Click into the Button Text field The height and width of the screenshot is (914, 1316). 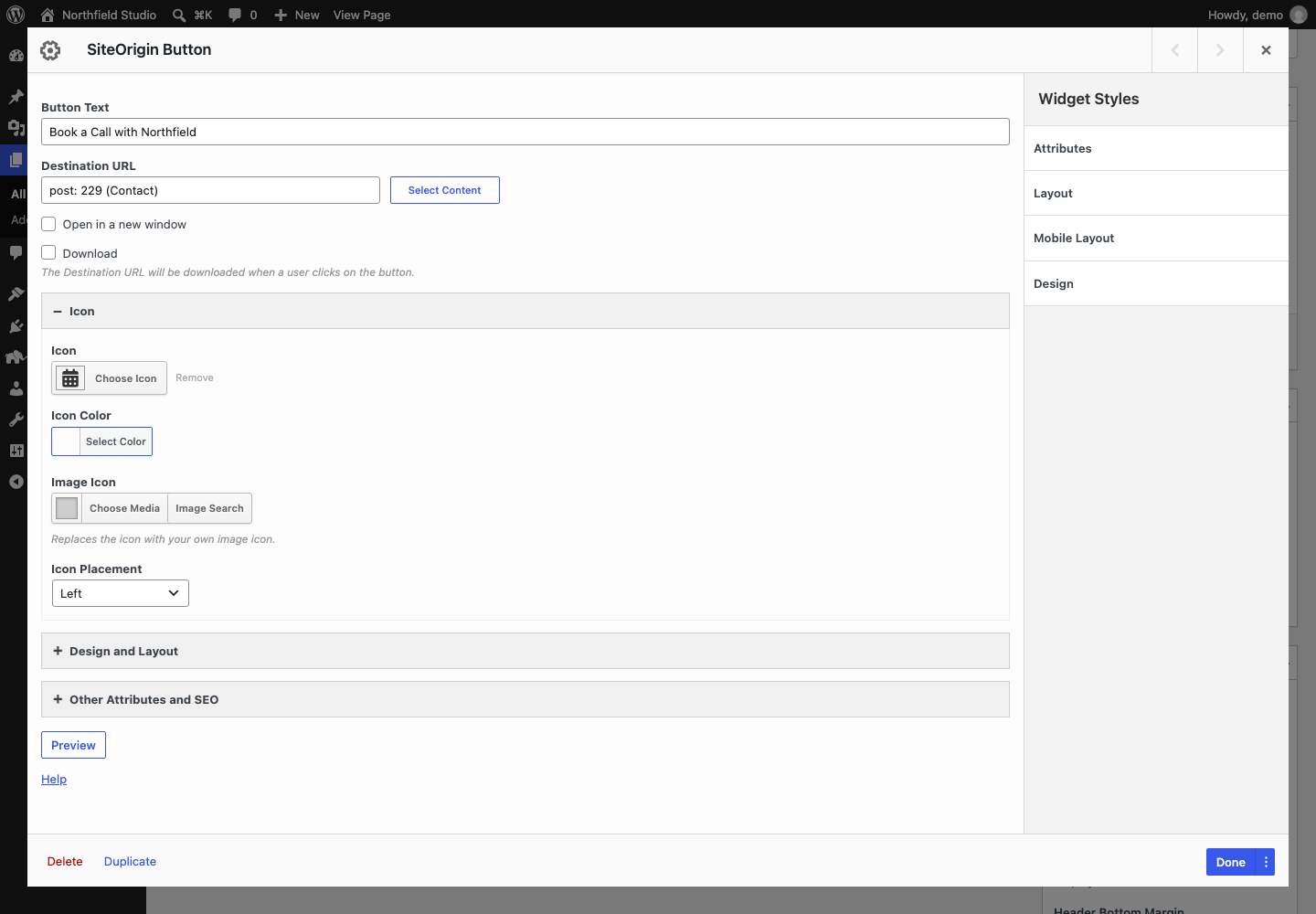[x=525, y=132]
